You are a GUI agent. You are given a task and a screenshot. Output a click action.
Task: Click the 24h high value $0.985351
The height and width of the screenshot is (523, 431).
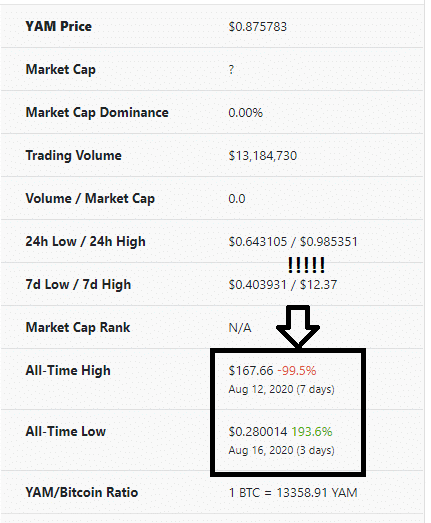point(329,241)
